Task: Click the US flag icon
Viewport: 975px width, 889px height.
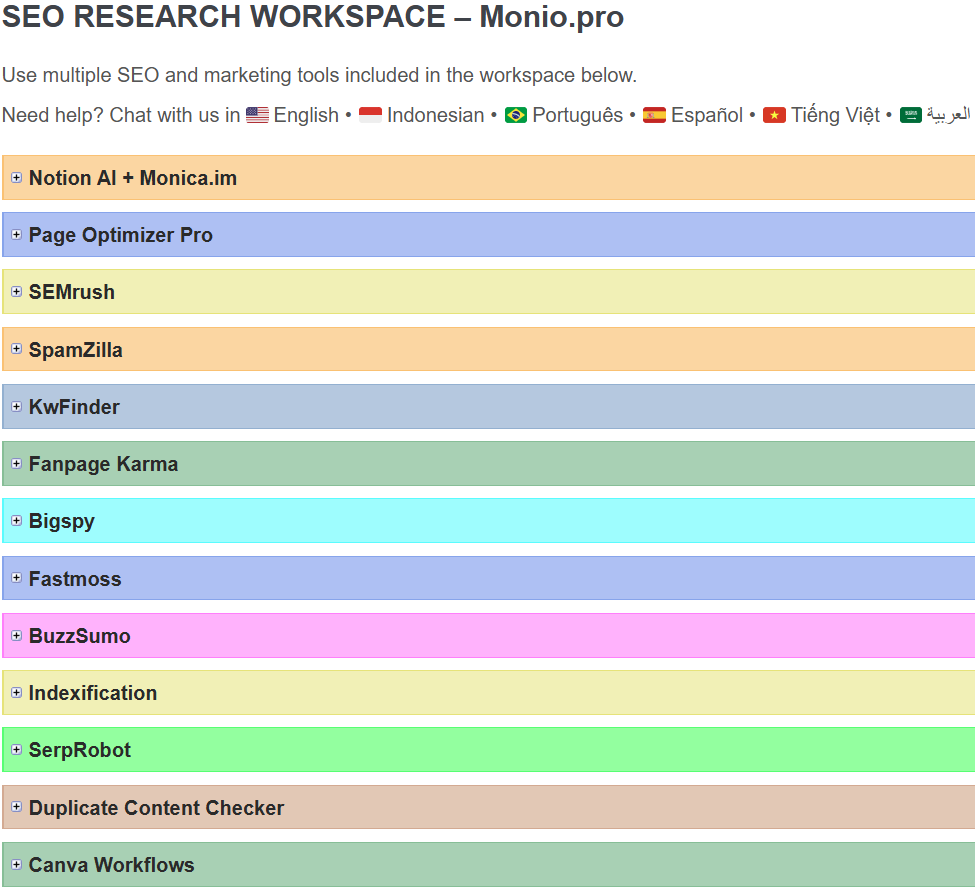Action: 257,115
